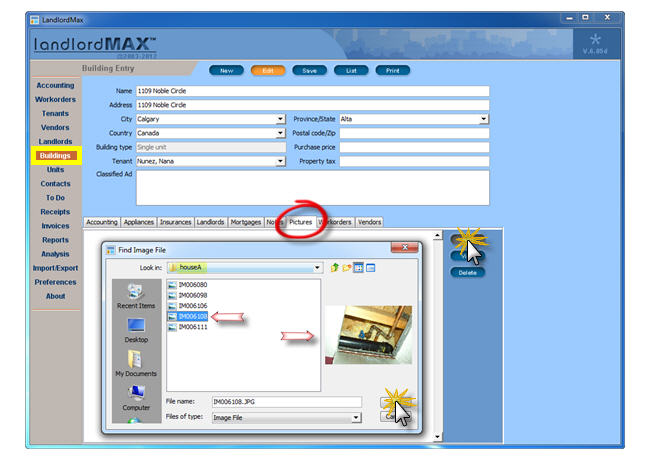Screen dimensions: 650x460
Task: Switch to the Vendors tab
Action: 369,222
